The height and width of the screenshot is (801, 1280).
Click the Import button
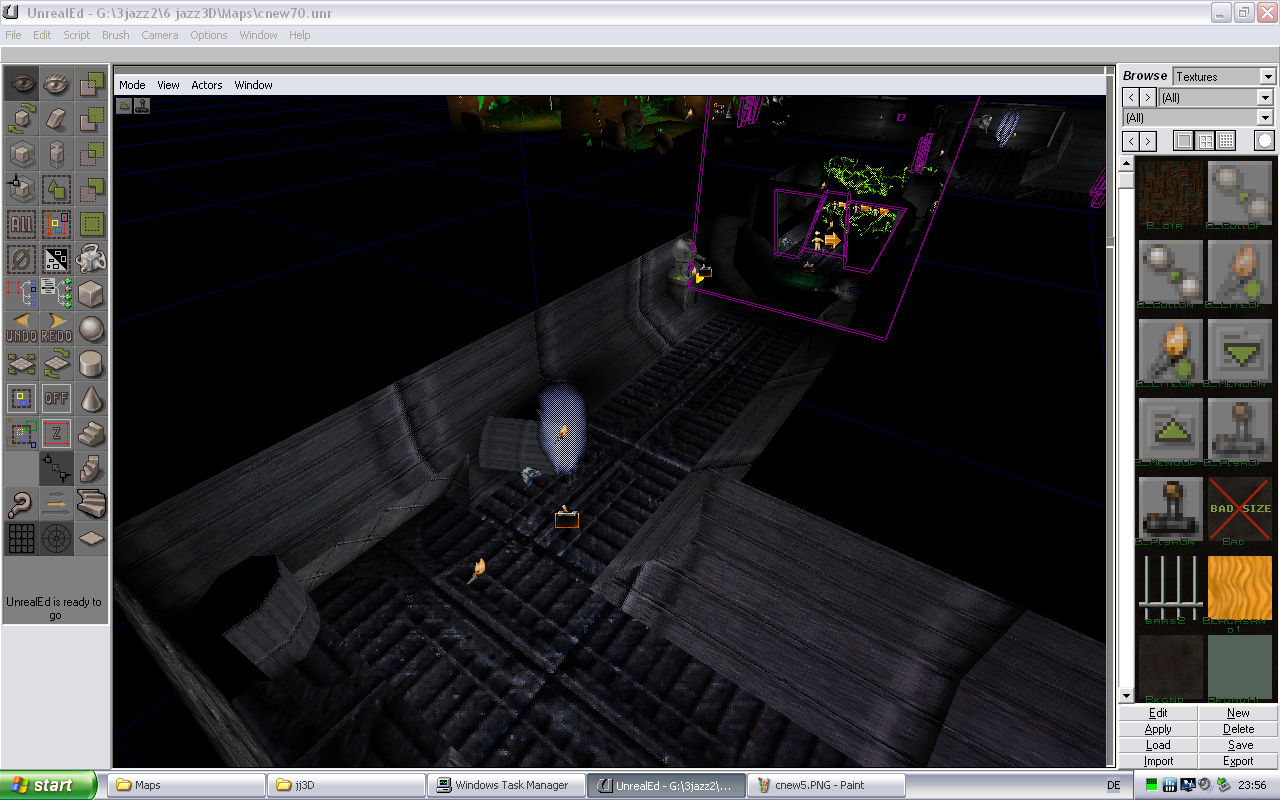point(1158,761)
